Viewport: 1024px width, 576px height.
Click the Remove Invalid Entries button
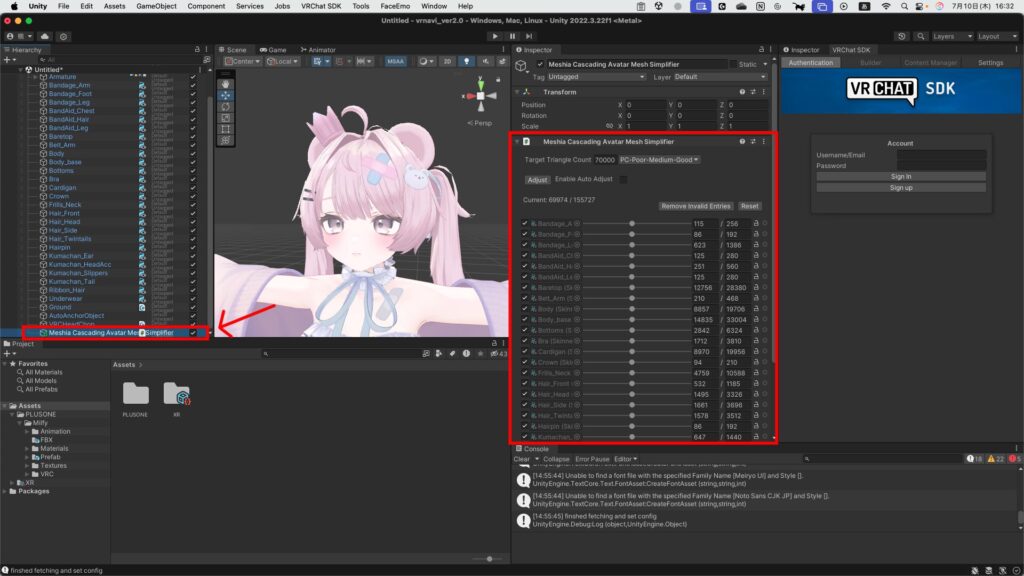click(x=696, y=206)
